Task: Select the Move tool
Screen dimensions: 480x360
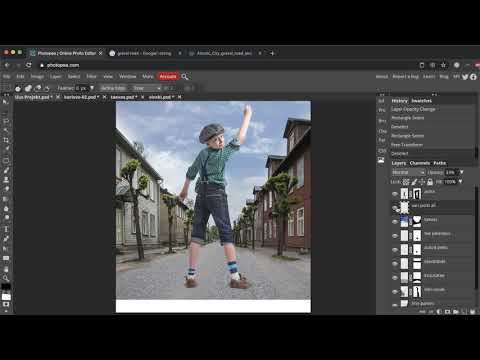Action: tap(6, 101)
